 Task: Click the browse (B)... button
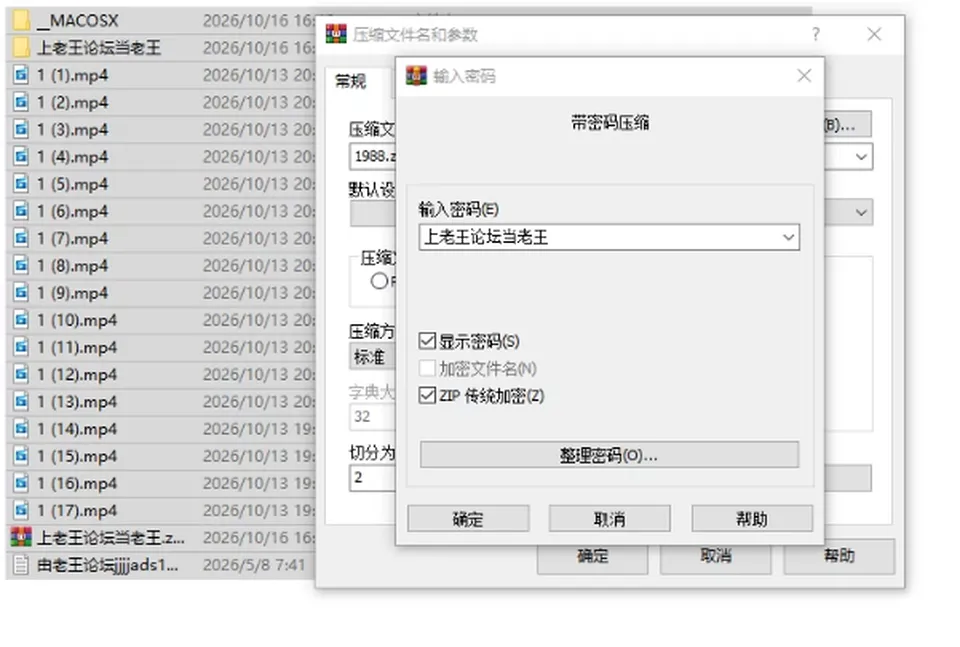coord(847,125)
